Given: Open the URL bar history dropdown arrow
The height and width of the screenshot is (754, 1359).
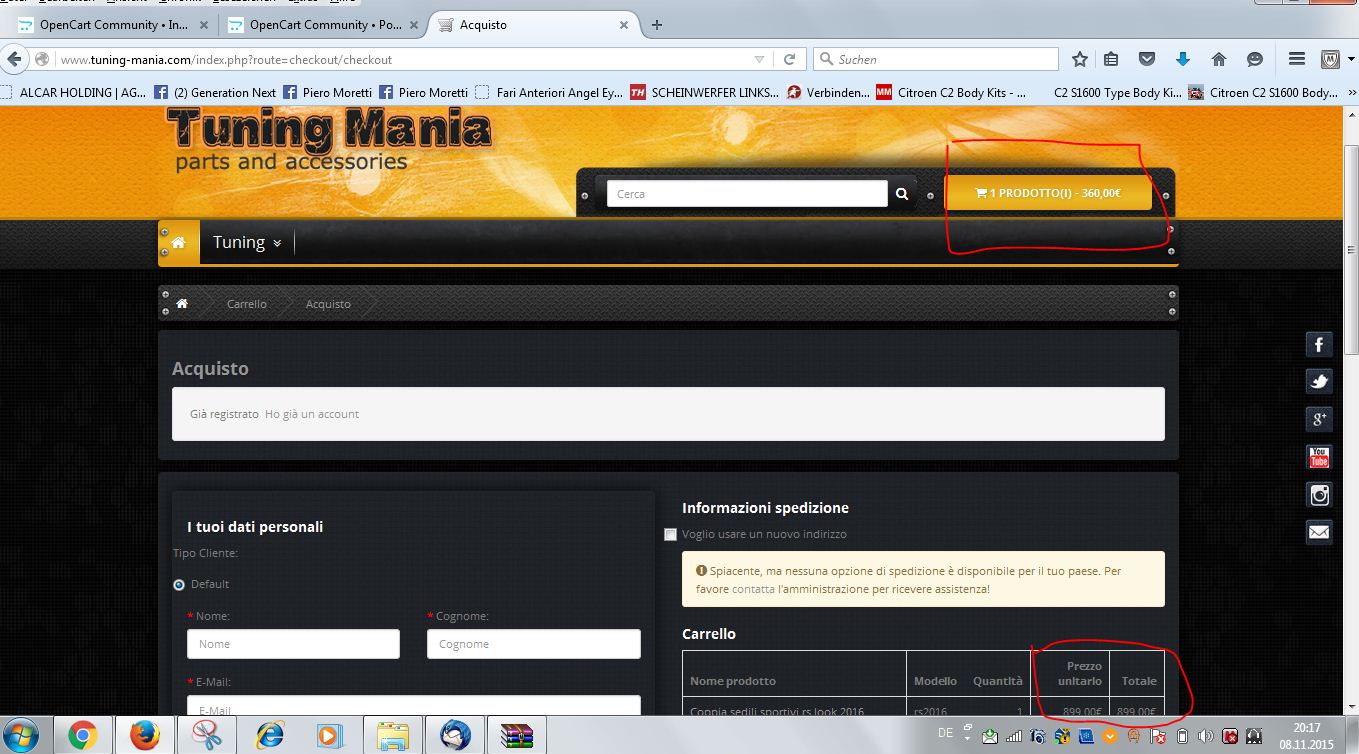Looking at the screenshot, I should pyautogui.click(x=759, y=59).
